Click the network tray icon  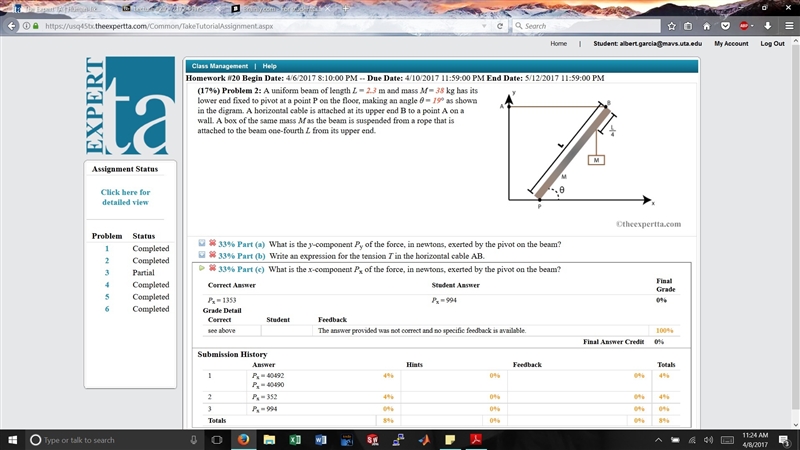pyautogui.click(x=692, y=440)
